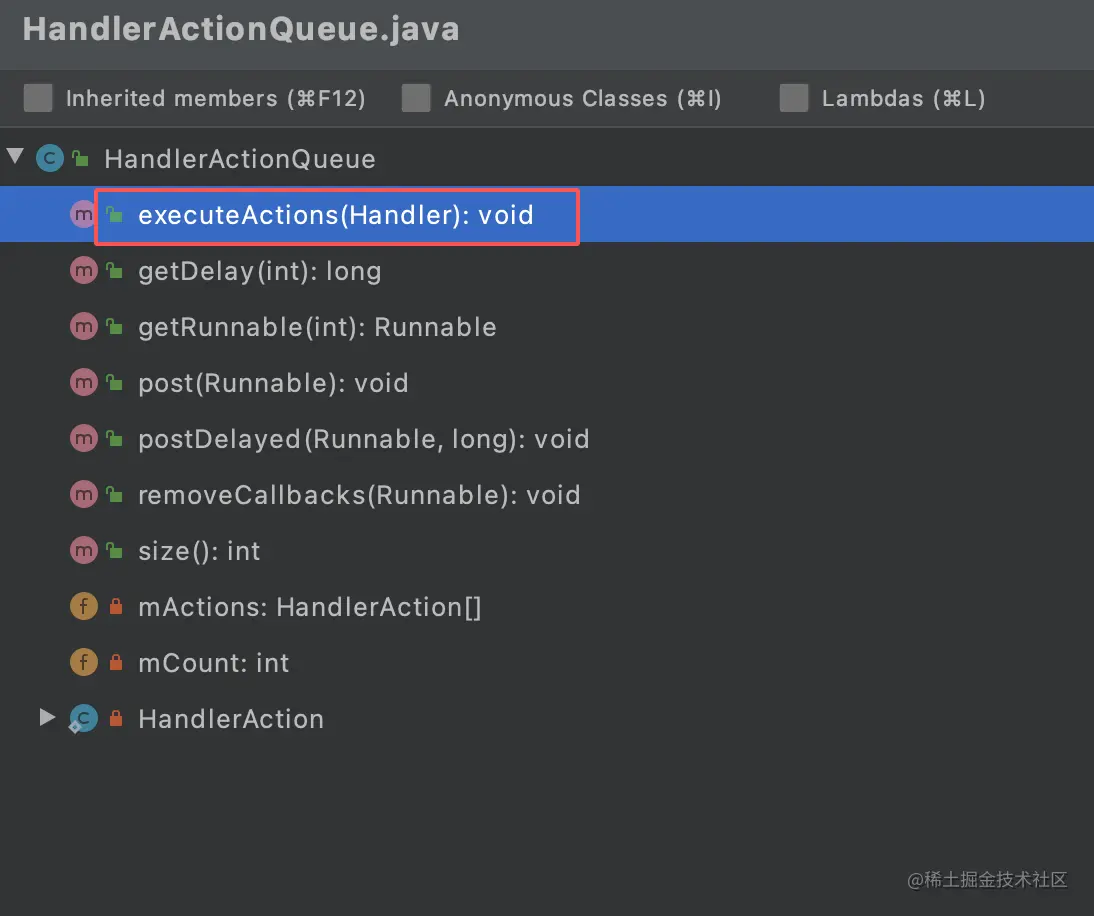Toggle the Anonymous Classes checkbox
This screenshot has height=916, width=1094.
tap(416, 98)
